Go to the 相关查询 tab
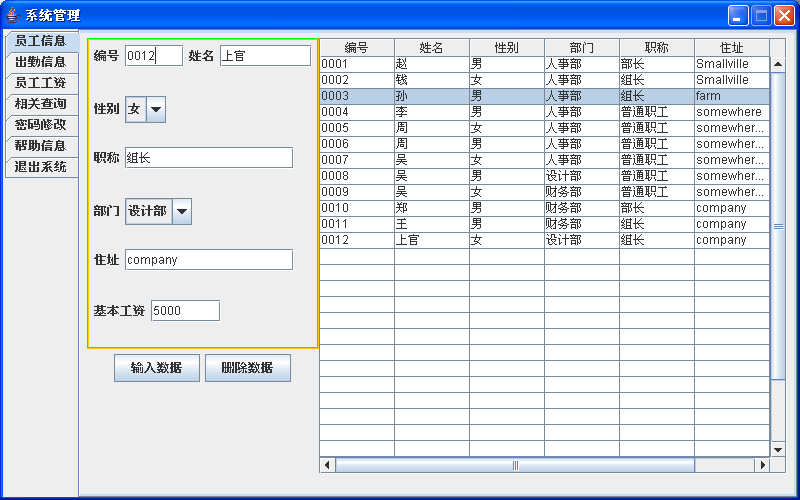 (41, 104)
